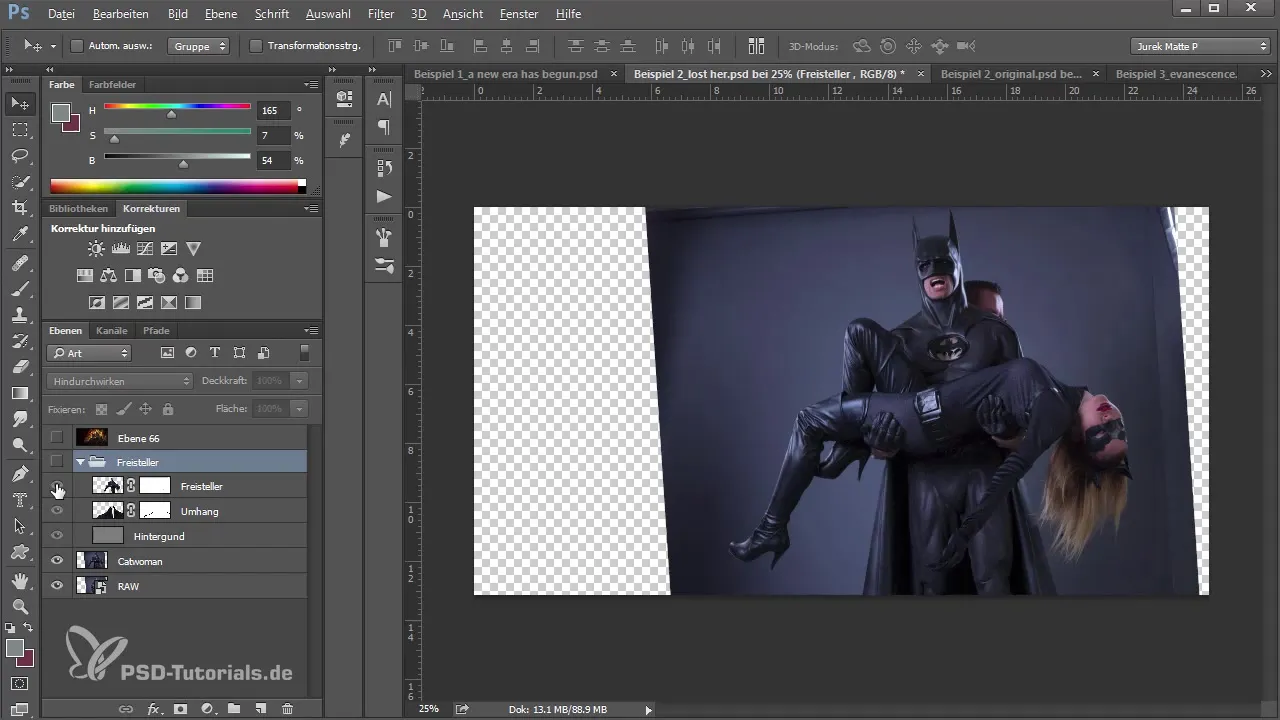The height and width of the screenshot is (720, 1280).
Task: Switch to Kanäle tab
Action: [112, 331]
